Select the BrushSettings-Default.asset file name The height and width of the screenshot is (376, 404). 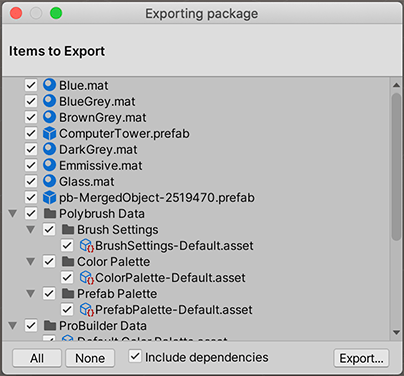coord(174,246)
